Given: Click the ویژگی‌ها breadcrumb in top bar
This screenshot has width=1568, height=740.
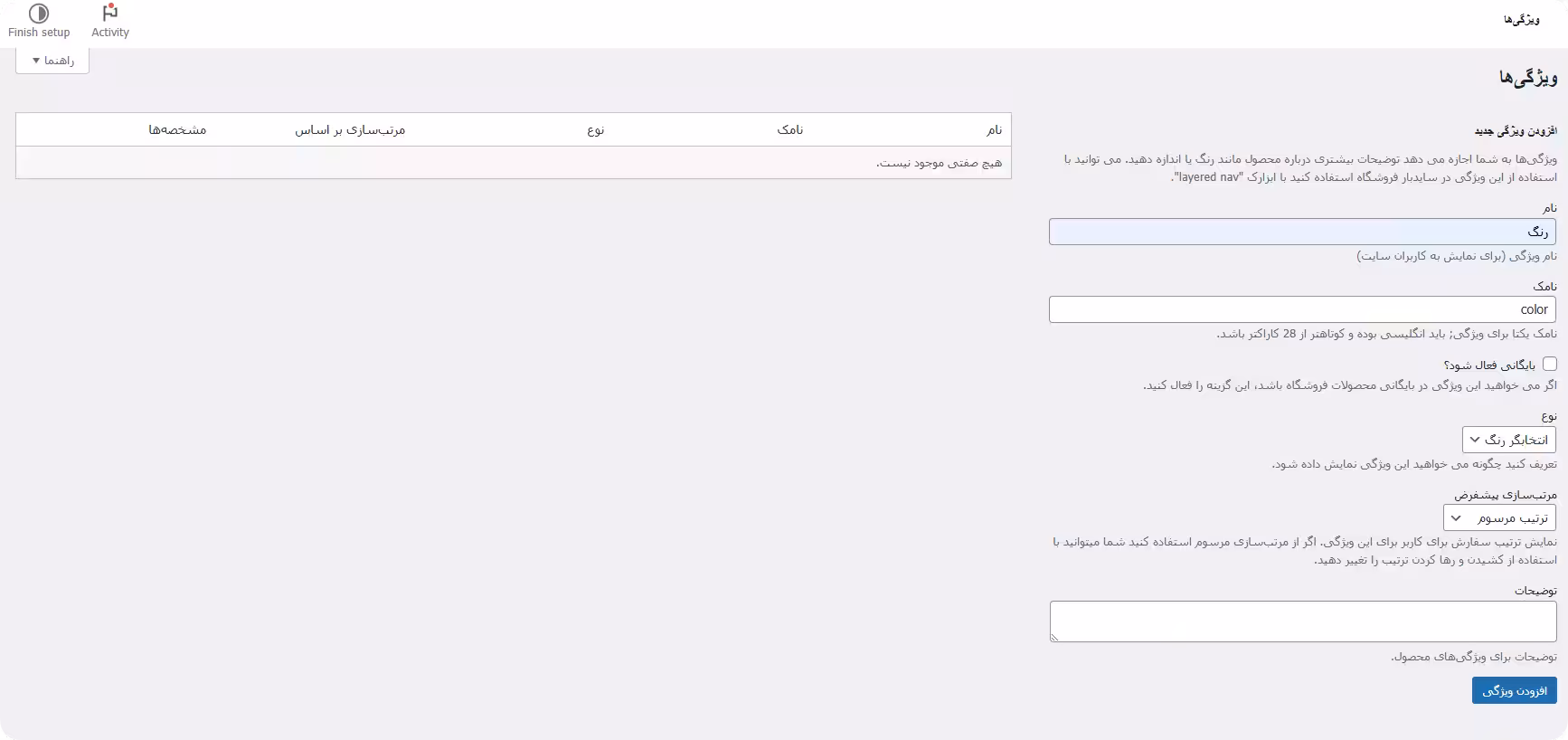Looking at the screenshot, I should [x=1521, y=20].
